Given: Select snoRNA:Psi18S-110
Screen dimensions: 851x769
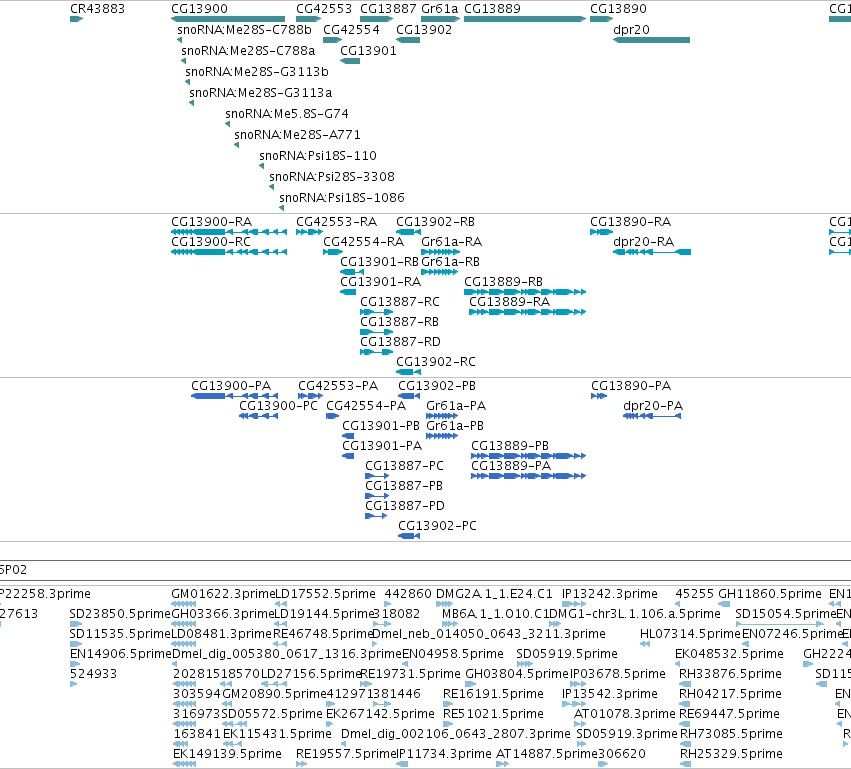Looking at the screenshot, I should 317,156.
